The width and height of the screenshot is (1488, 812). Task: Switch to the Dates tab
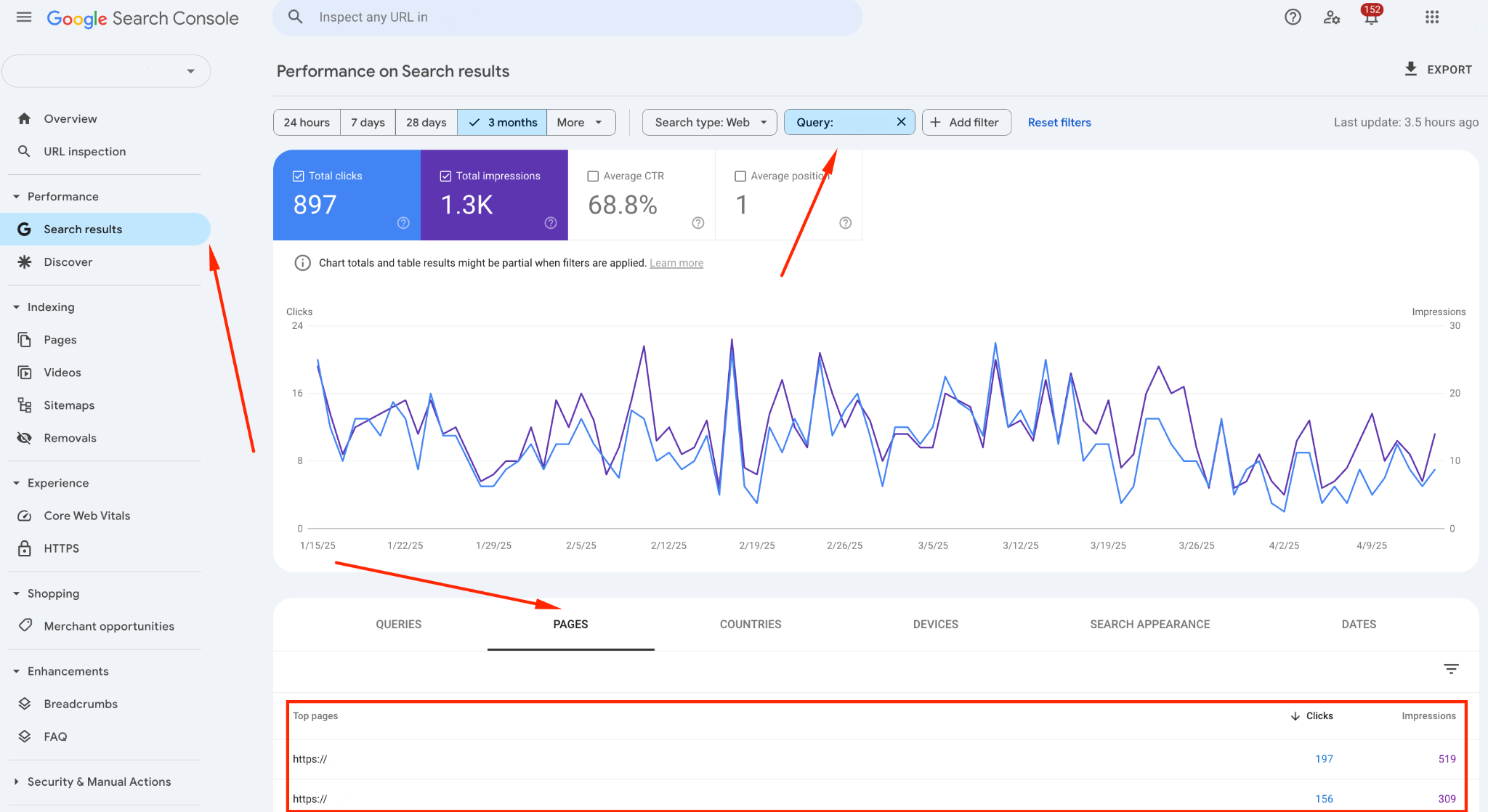[1359, 624]
